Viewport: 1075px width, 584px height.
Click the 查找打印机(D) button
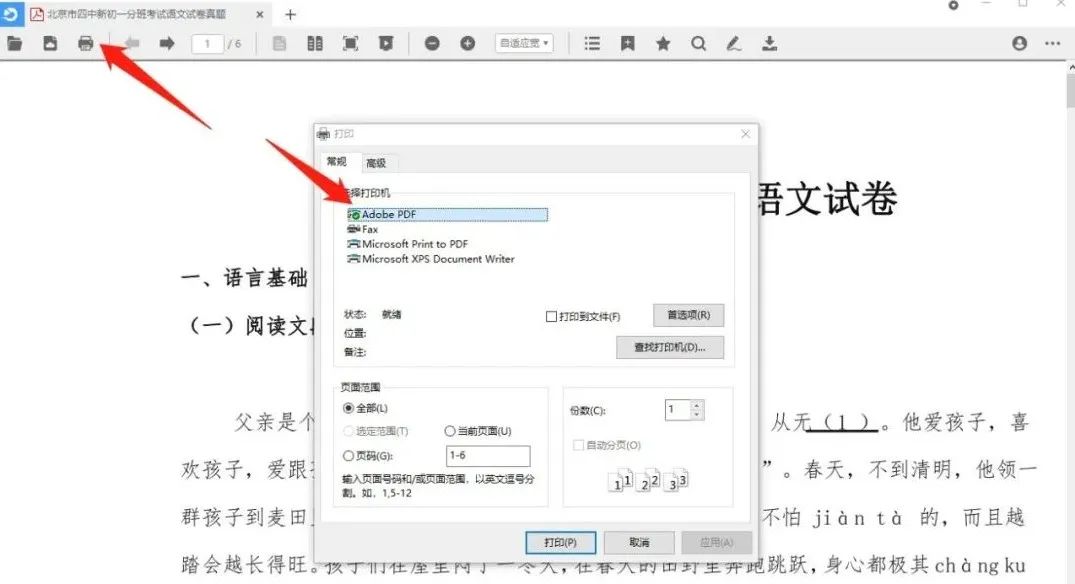[670, 348]
